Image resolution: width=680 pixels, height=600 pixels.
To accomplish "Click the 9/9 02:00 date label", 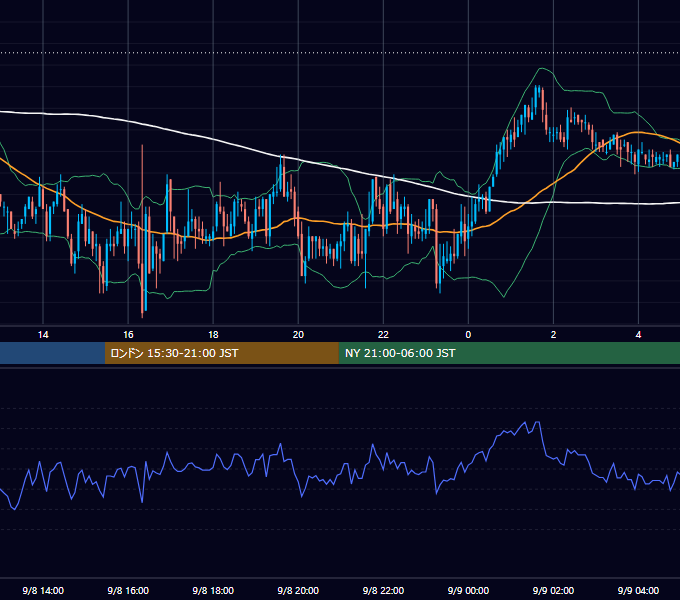I will click(553, 590).
